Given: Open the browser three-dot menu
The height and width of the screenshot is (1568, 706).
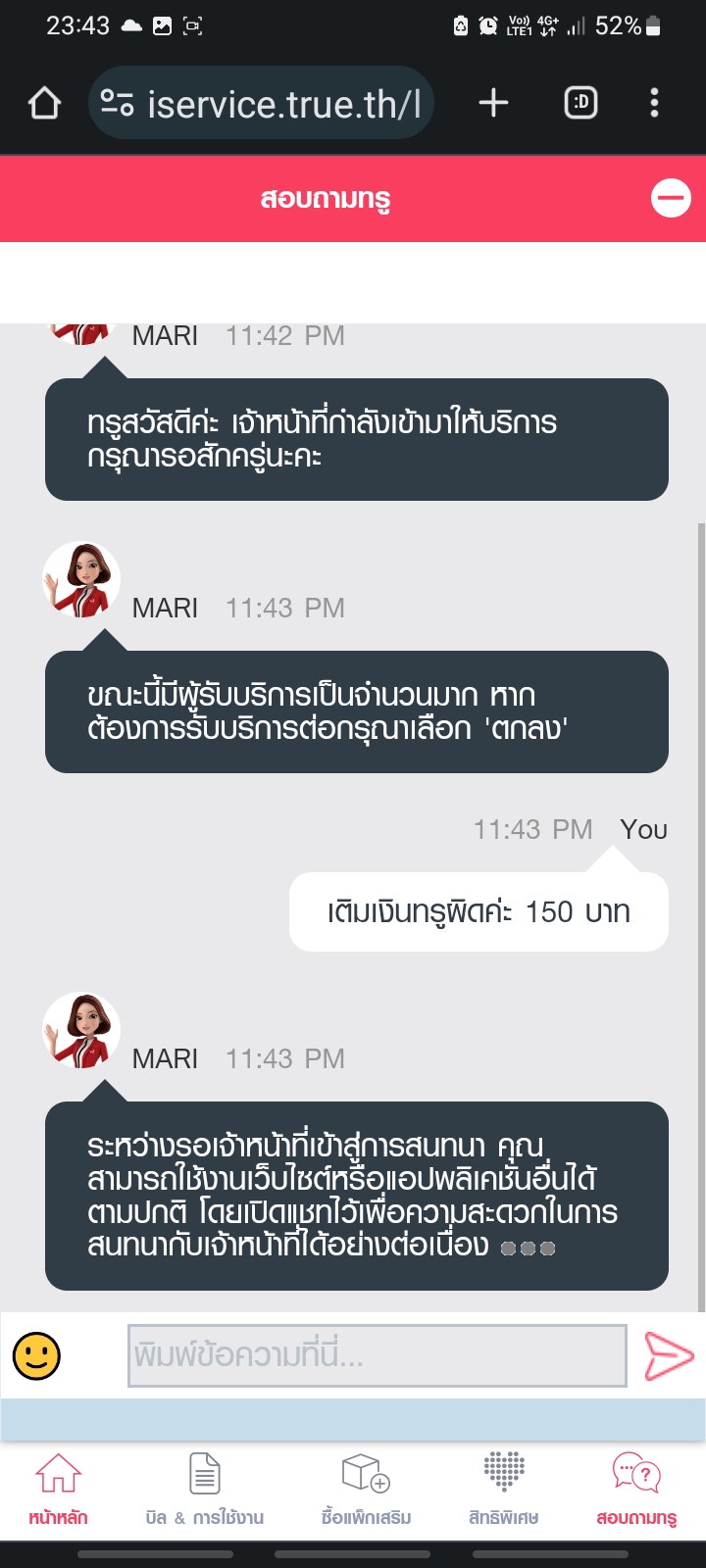Looking at the screenshot, I should [x=654, y=103].
